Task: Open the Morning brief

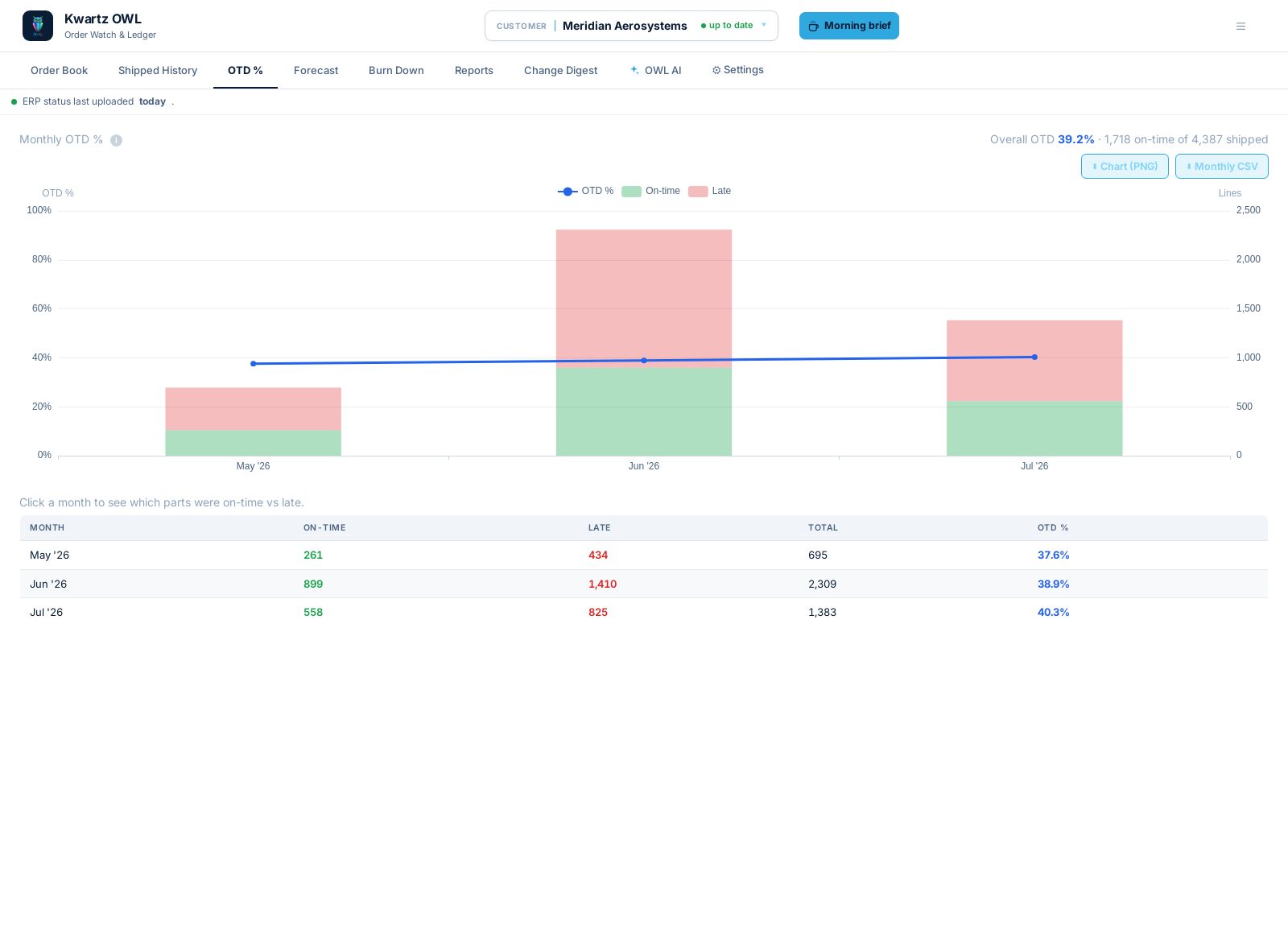Action: [x=848, y=26]
